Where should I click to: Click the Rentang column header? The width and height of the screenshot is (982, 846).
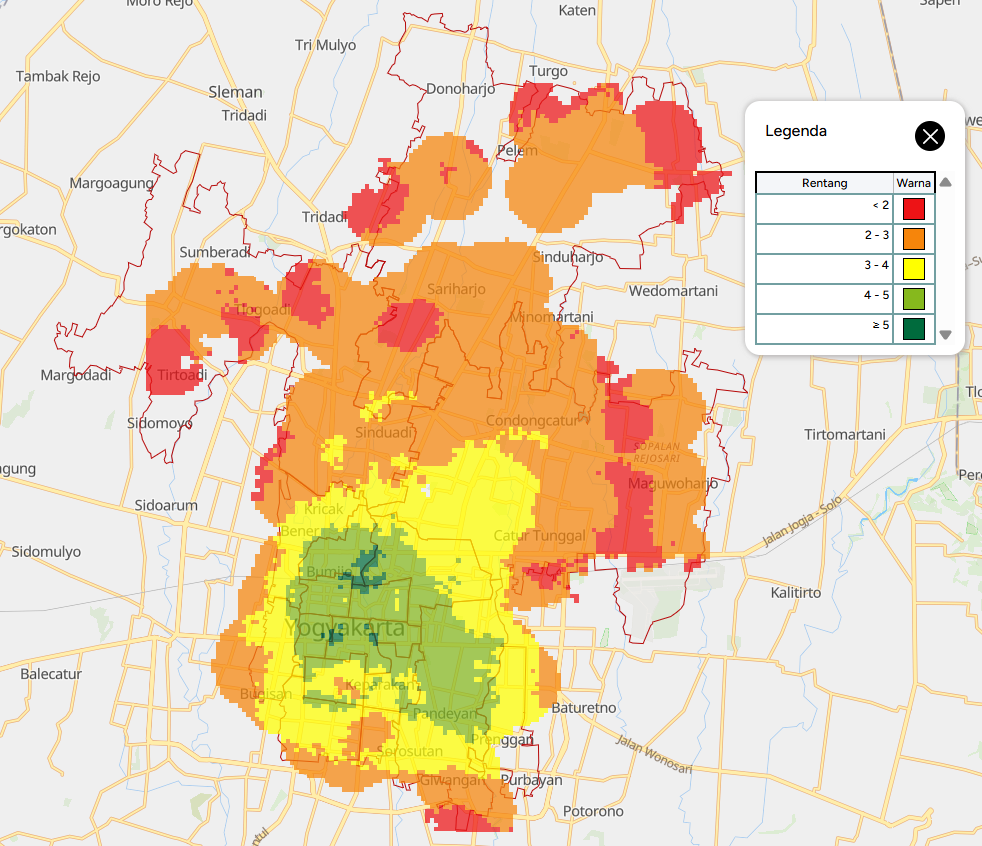pyautogui.click(x=824, y=183)
